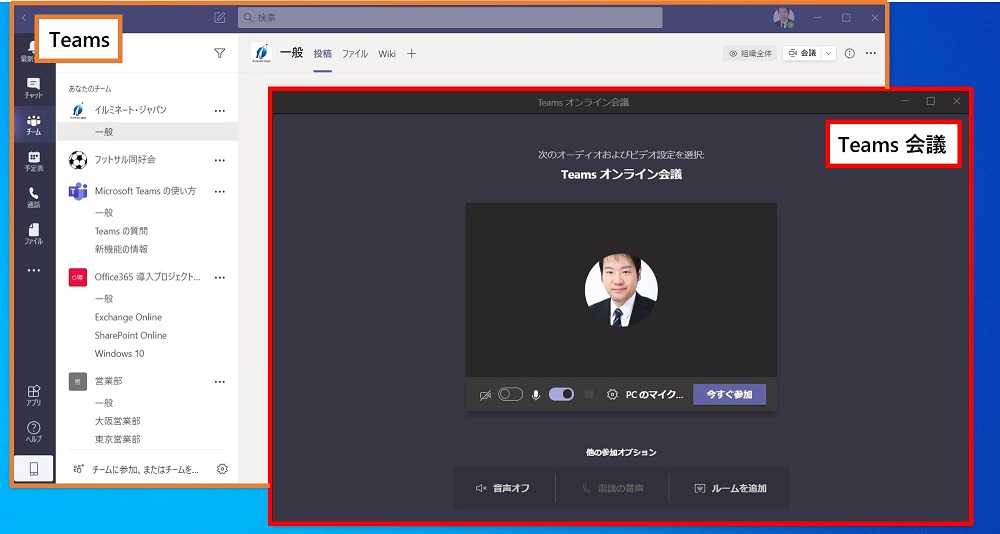Click イルミネート・ジャパン team logo in list

78,110
